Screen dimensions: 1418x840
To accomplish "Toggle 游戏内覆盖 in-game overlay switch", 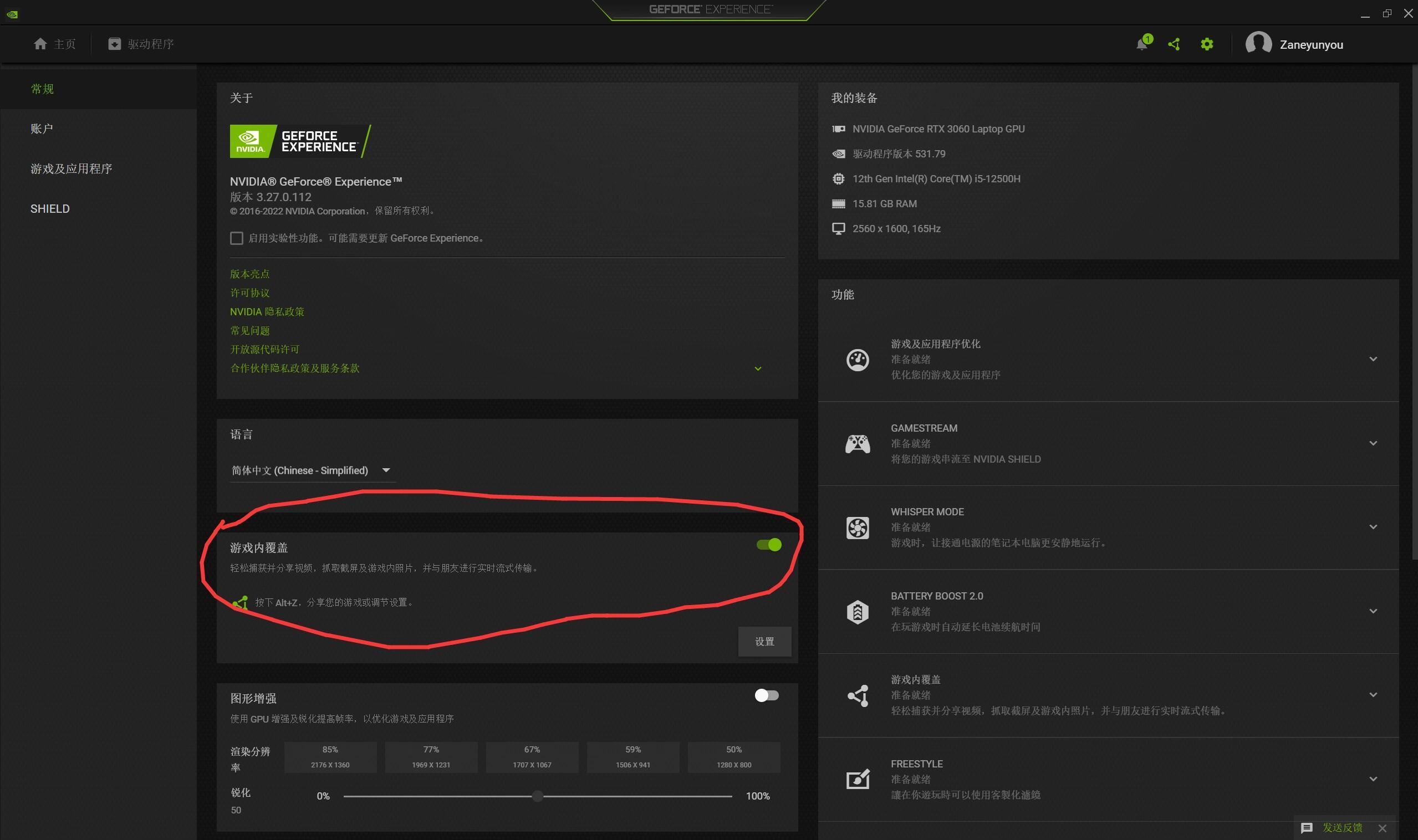I will tap(768, 545).
